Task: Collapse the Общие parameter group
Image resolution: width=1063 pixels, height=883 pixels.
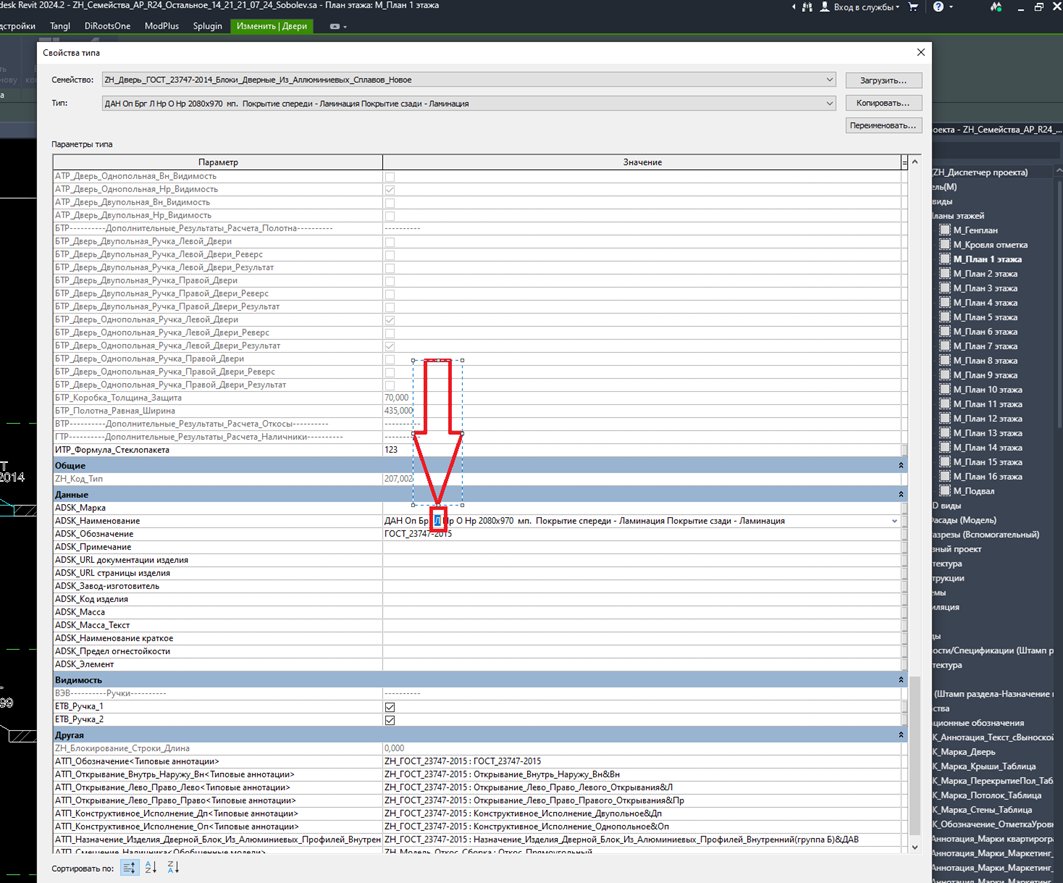Action: 901,465
